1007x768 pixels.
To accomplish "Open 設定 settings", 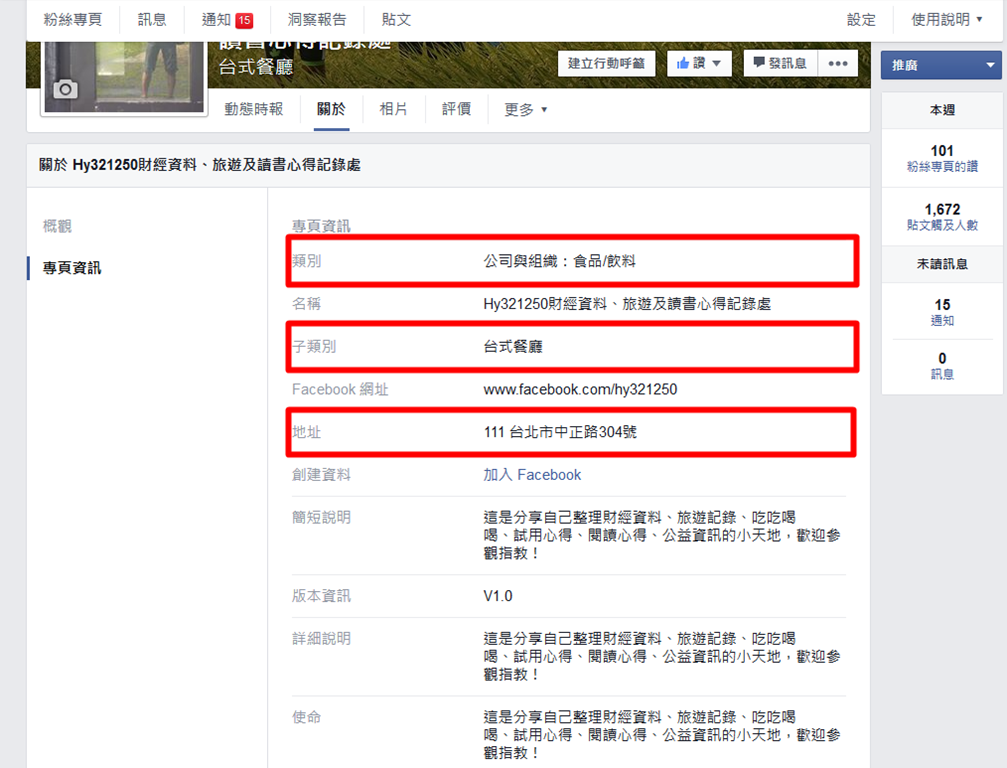I will coord(861,20).
